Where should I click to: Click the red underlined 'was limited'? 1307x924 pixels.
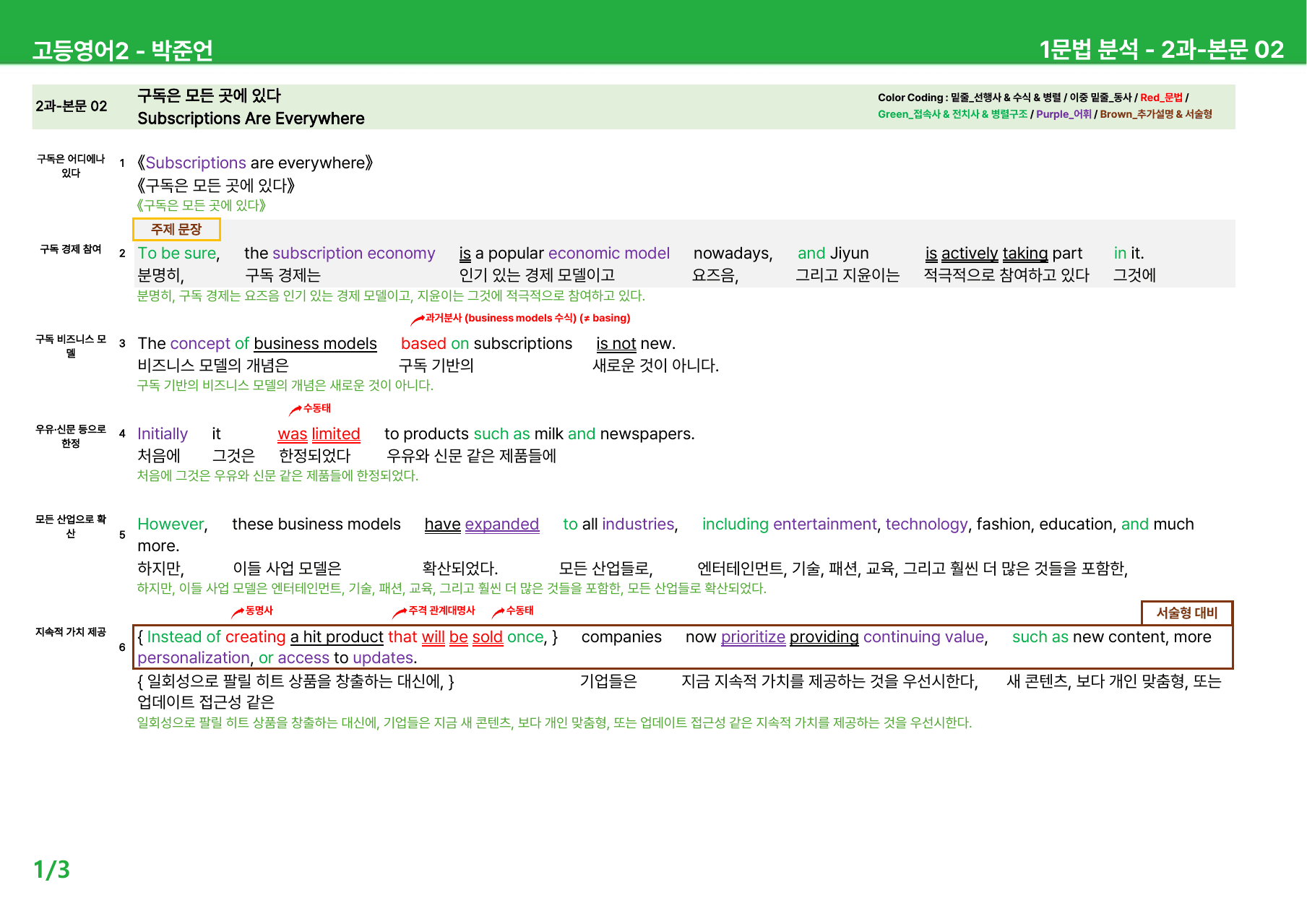319,434
